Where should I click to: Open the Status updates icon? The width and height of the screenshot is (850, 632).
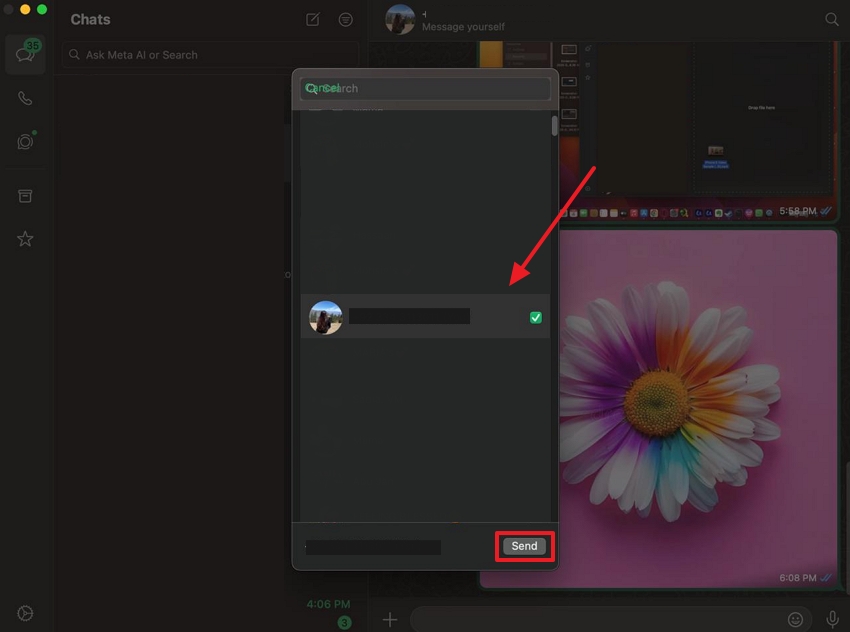[x=25, y=142]
